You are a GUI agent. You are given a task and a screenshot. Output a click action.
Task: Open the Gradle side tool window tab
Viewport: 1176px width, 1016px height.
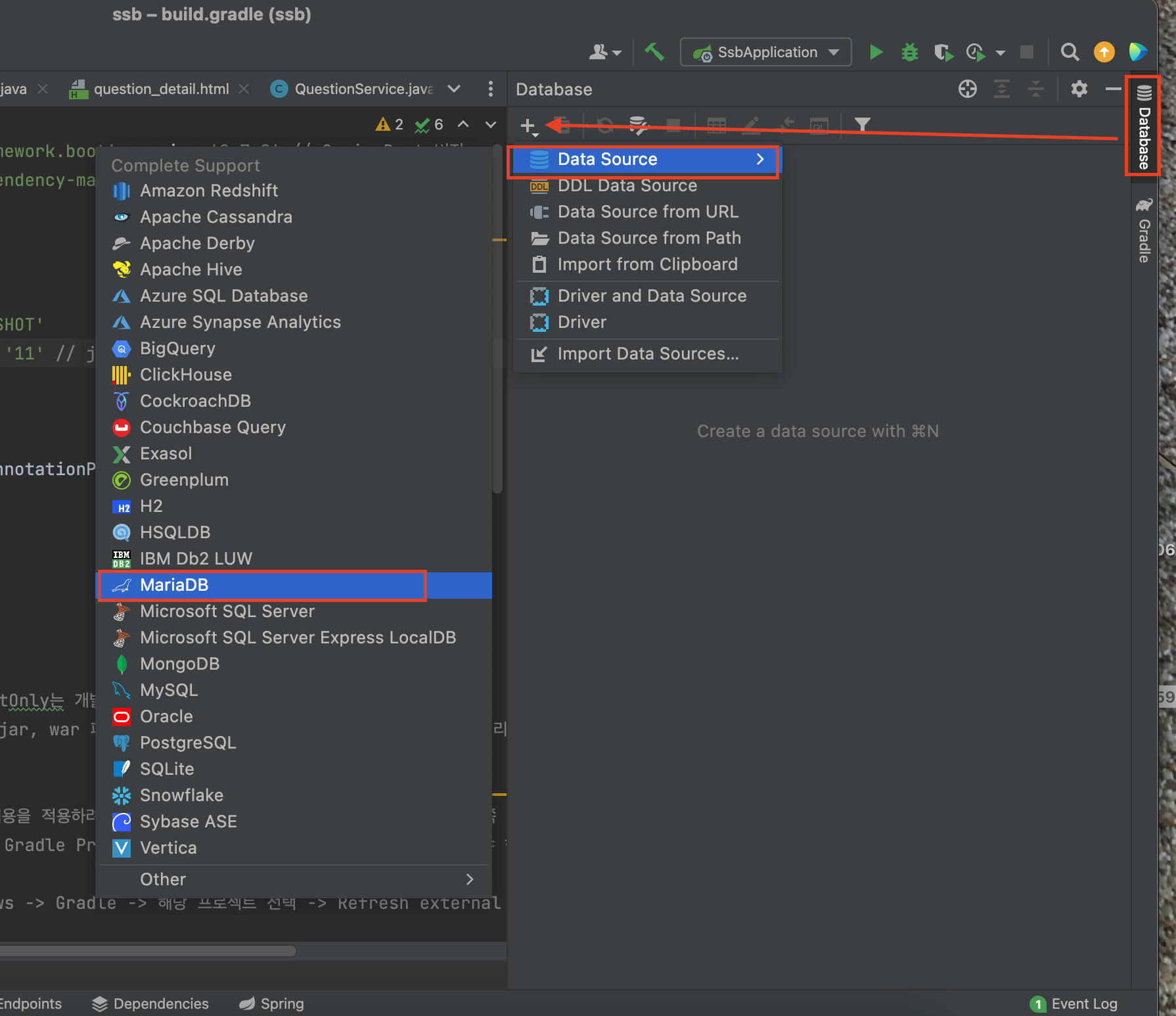(1144, 230)
